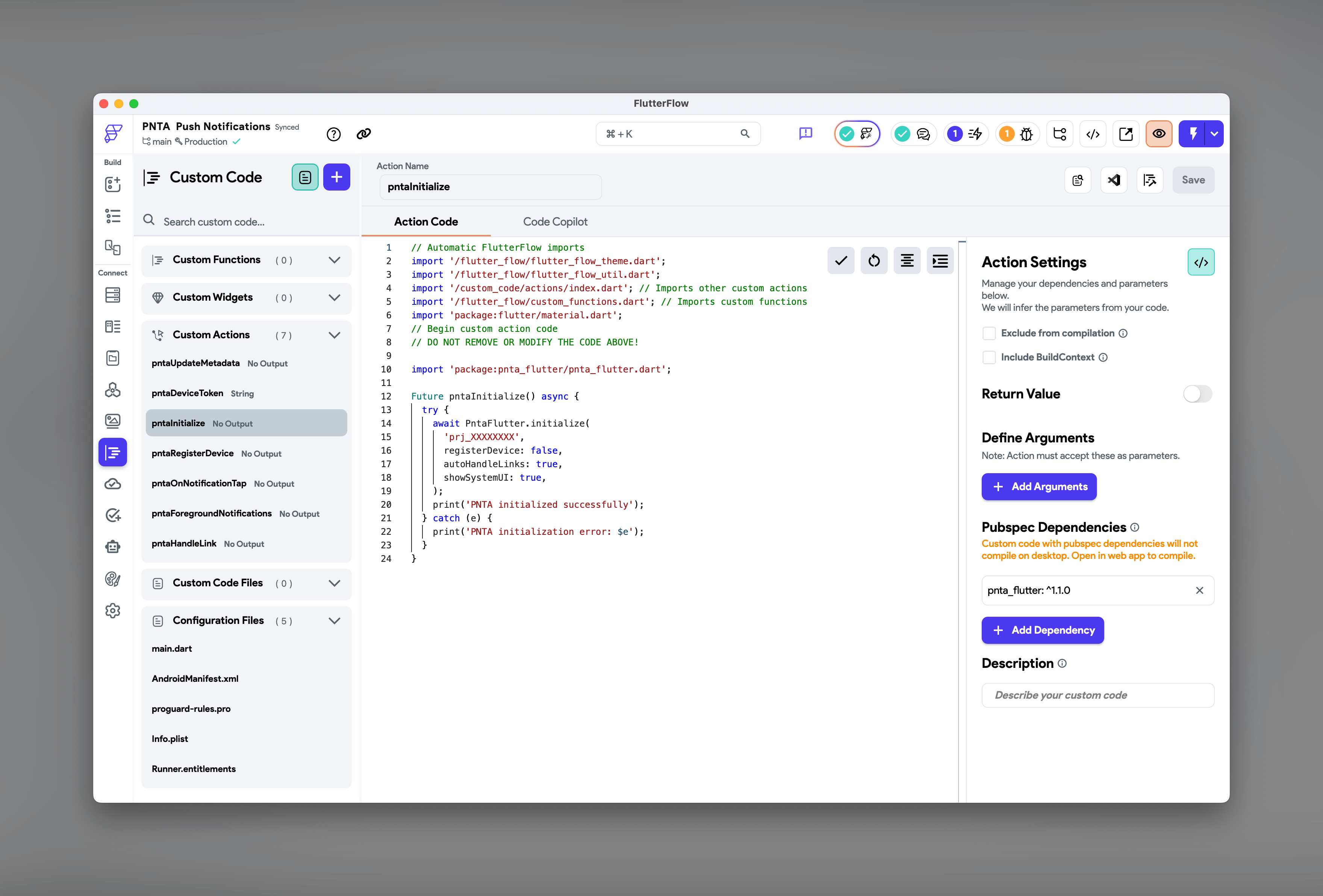Open the Test Mode dropdown arrow
1323x896 pixels.
[1214, 134]
